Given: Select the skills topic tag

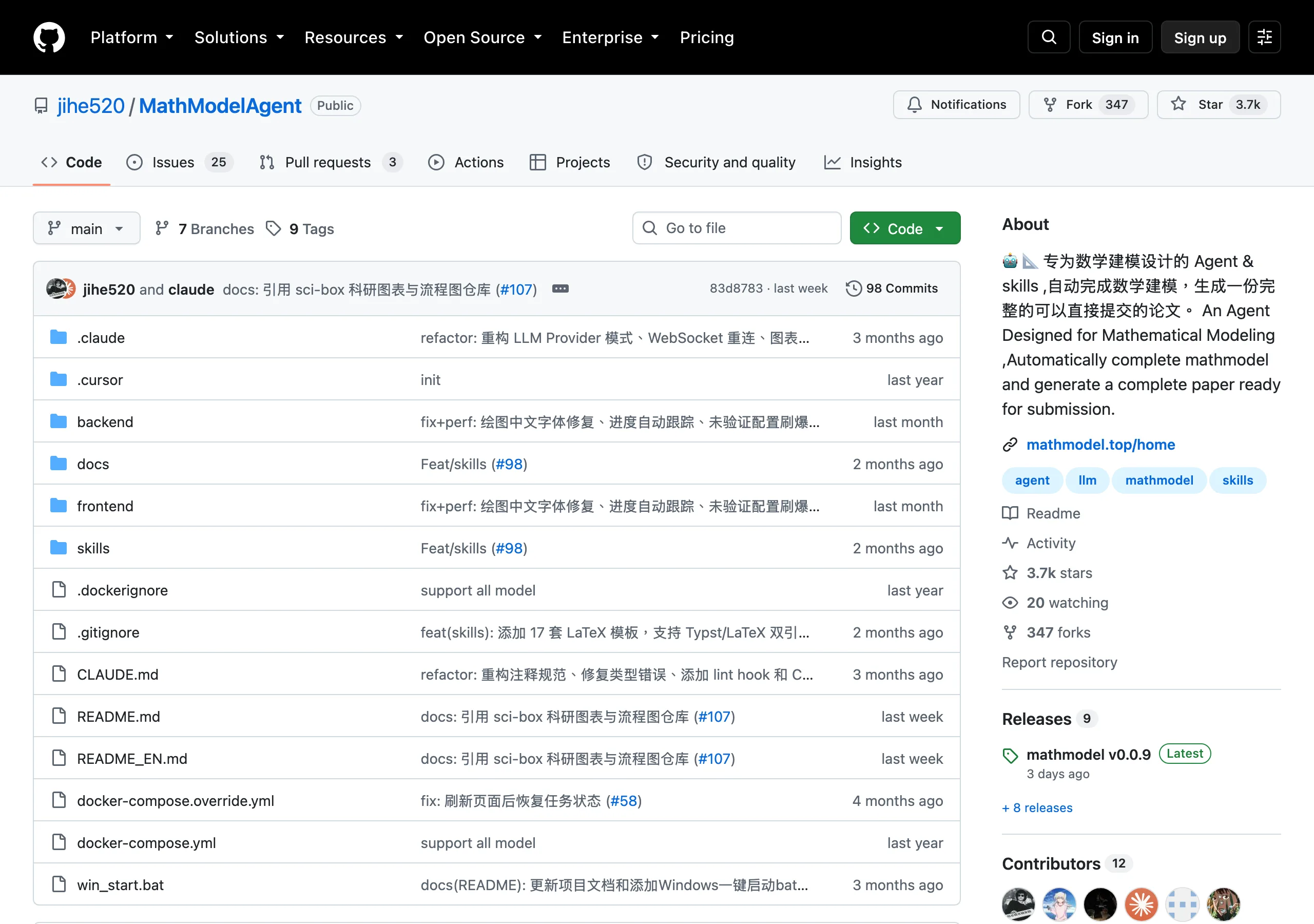Looking at the screenshot, I should pyautogui.click(x=1238, y=480).
